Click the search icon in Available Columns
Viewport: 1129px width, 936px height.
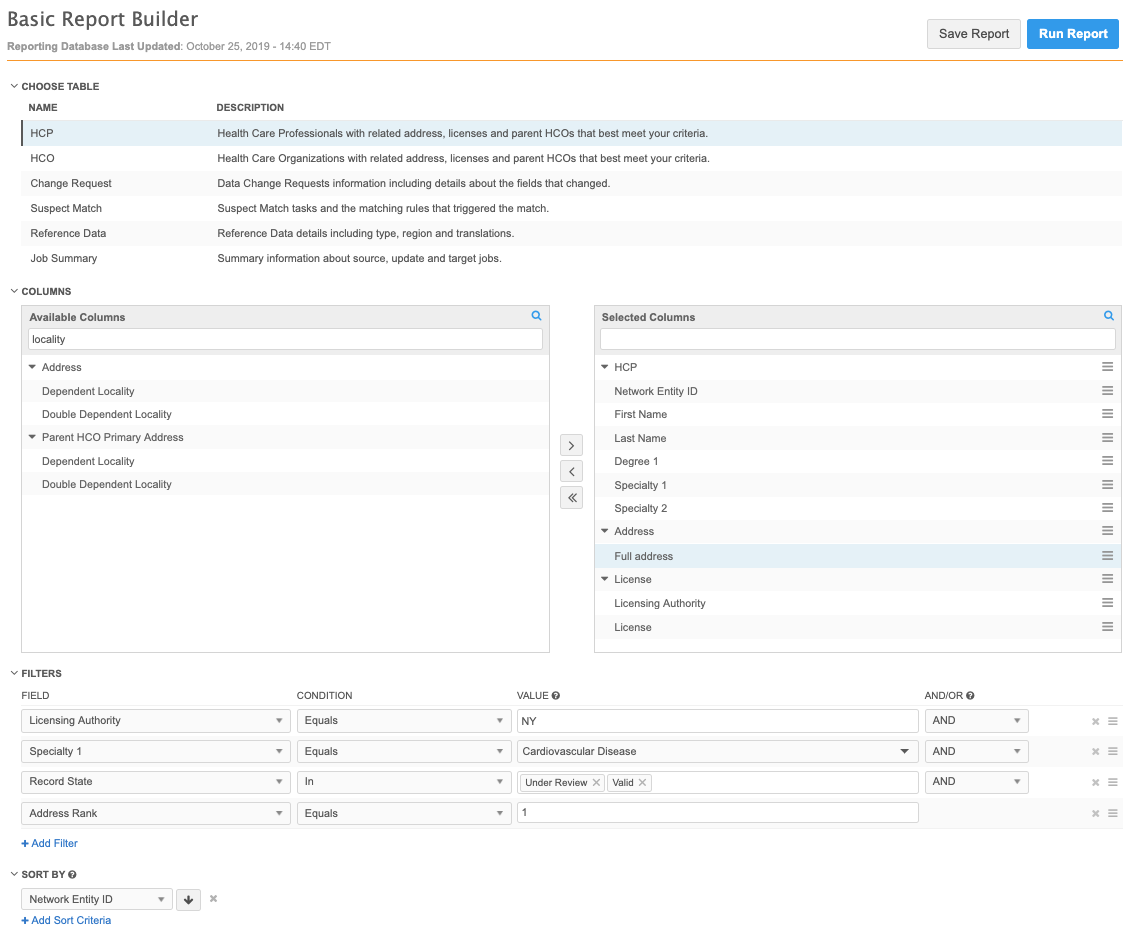click(x=536, y=316)
